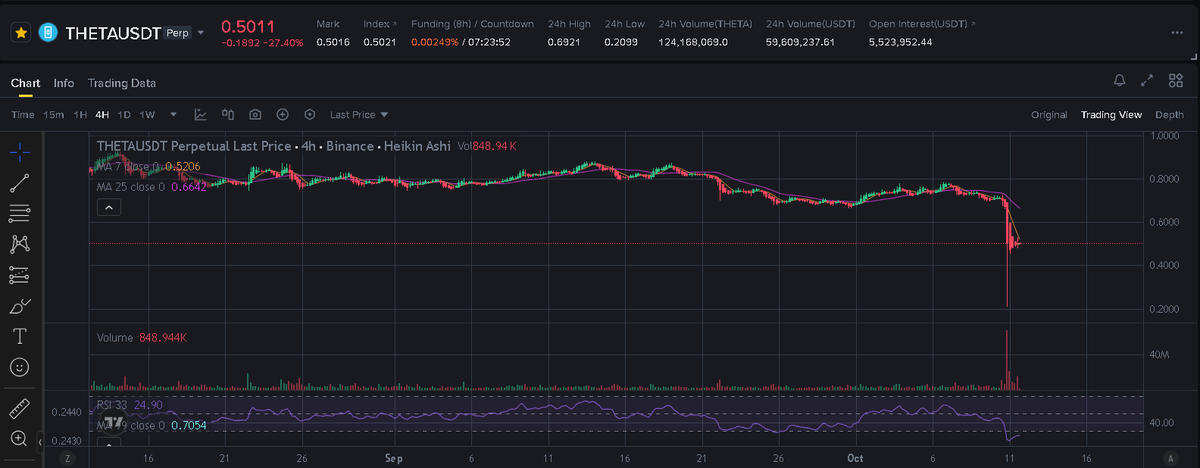The height and width of the screenshot is (468, 1200).
Task: Click the 24h Volume(THETA) value 124,168,069.0
Action: (693, 42)
